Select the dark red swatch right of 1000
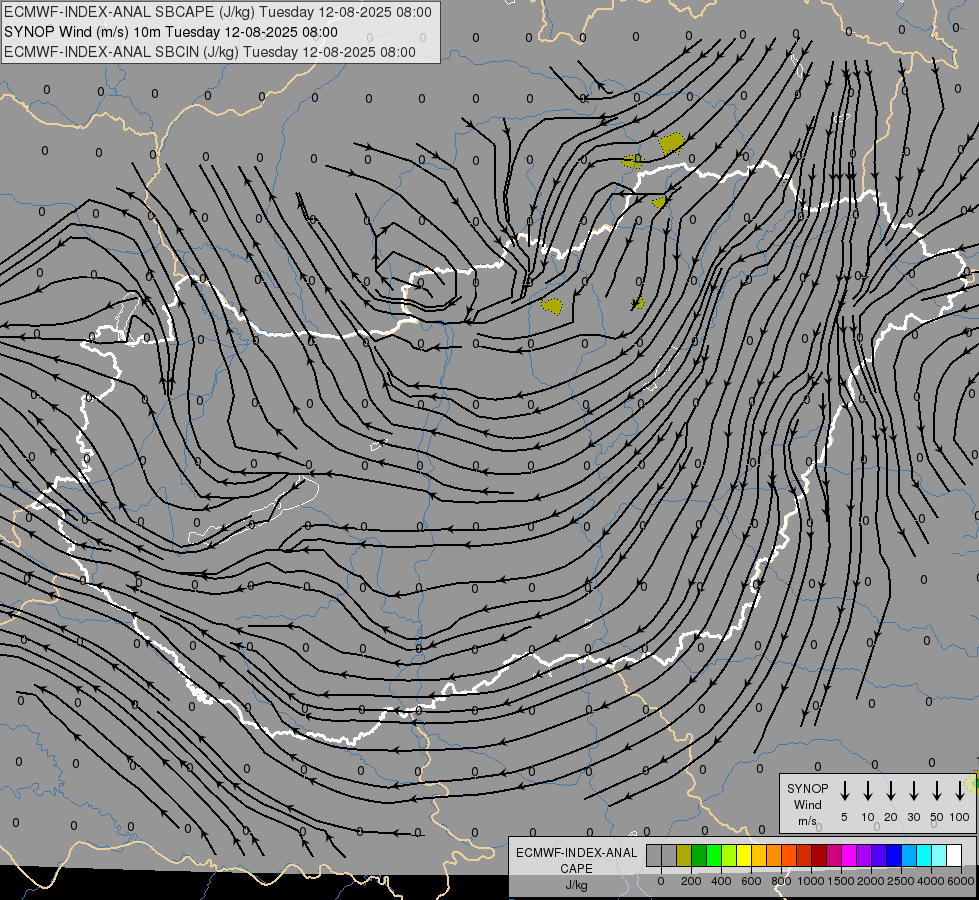The height and width of the screenshot is (900, 979). click(x=819, y=855)
